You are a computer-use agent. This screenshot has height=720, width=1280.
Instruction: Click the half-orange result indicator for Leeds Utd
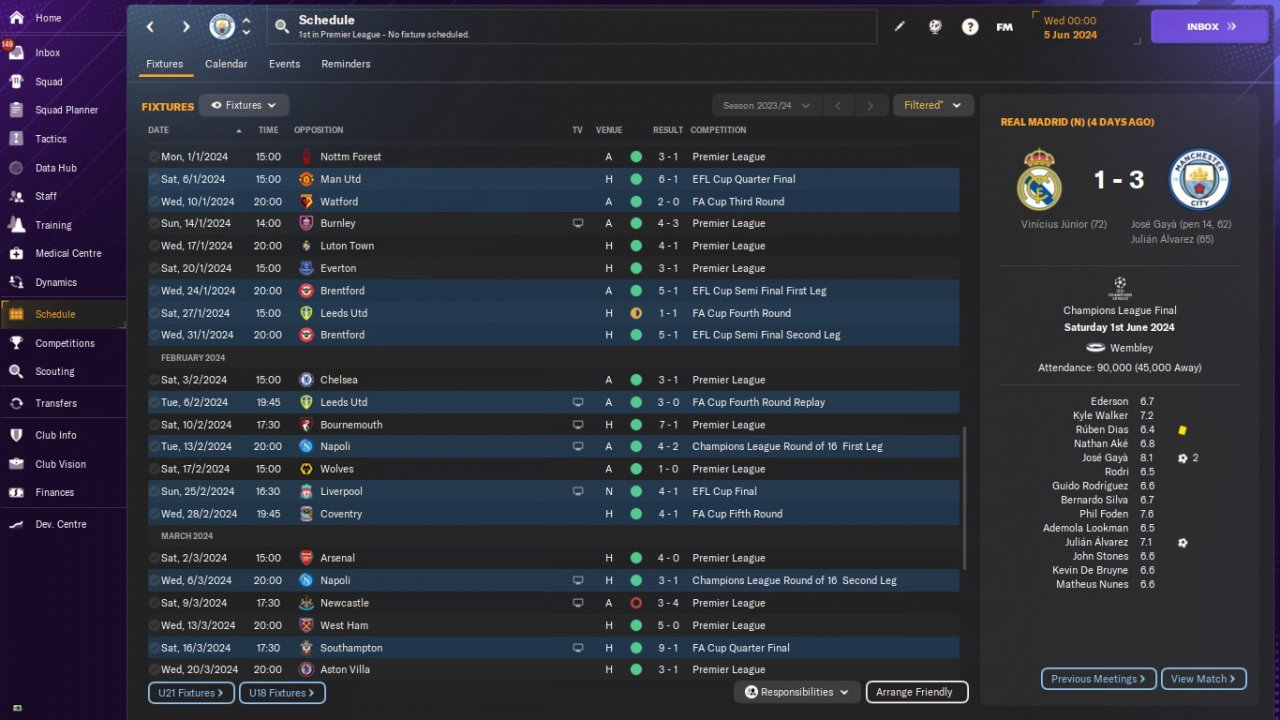click(x=636, y=313)
